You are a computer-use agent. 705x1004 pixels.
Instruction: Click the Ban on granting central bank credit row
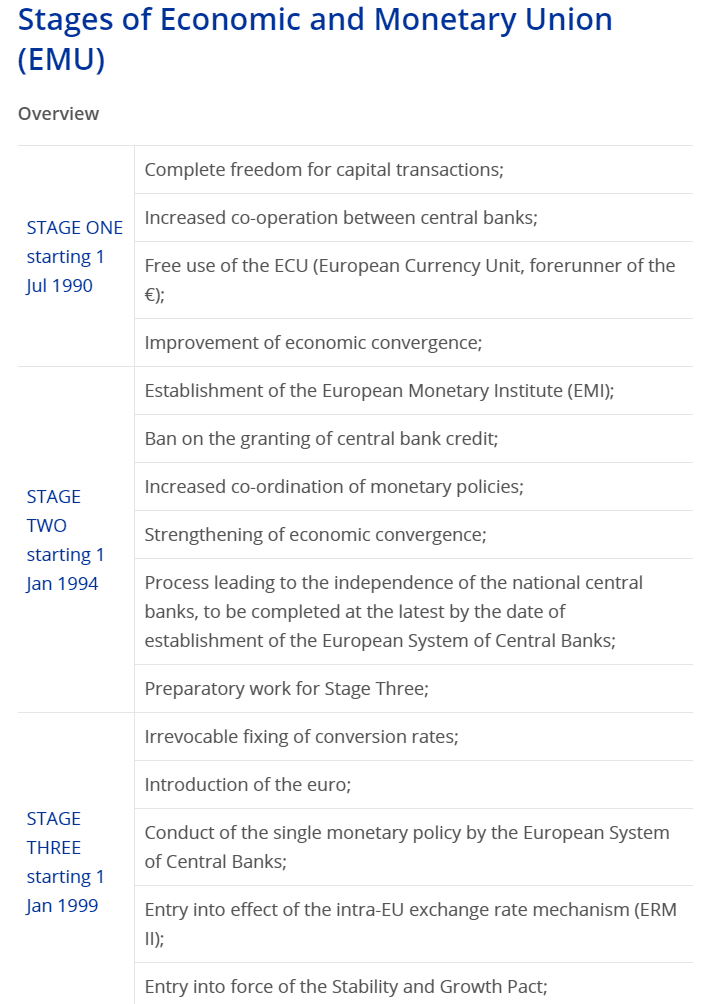tap(321, 439)
